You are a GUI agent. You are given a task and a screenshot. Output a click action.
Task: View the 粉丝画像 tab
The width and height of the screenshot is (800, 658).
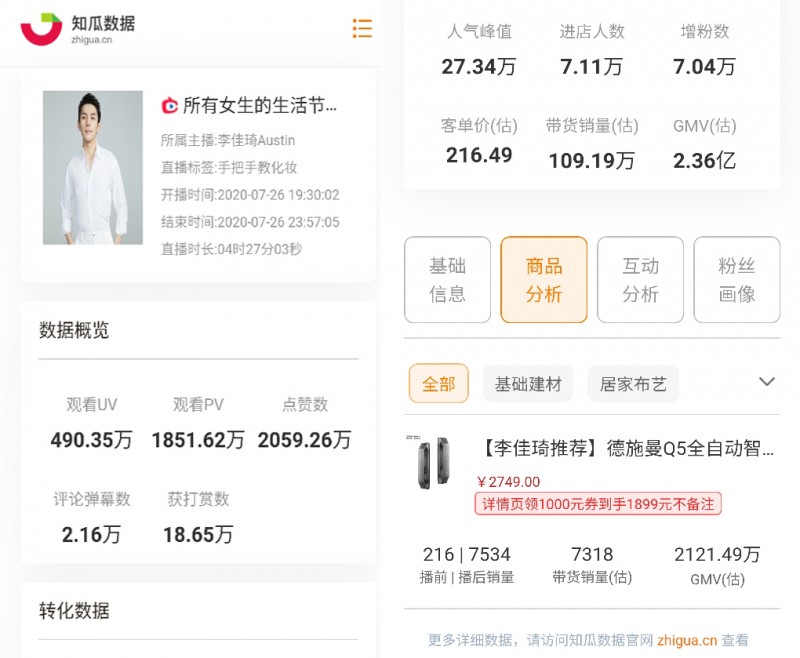737,280
